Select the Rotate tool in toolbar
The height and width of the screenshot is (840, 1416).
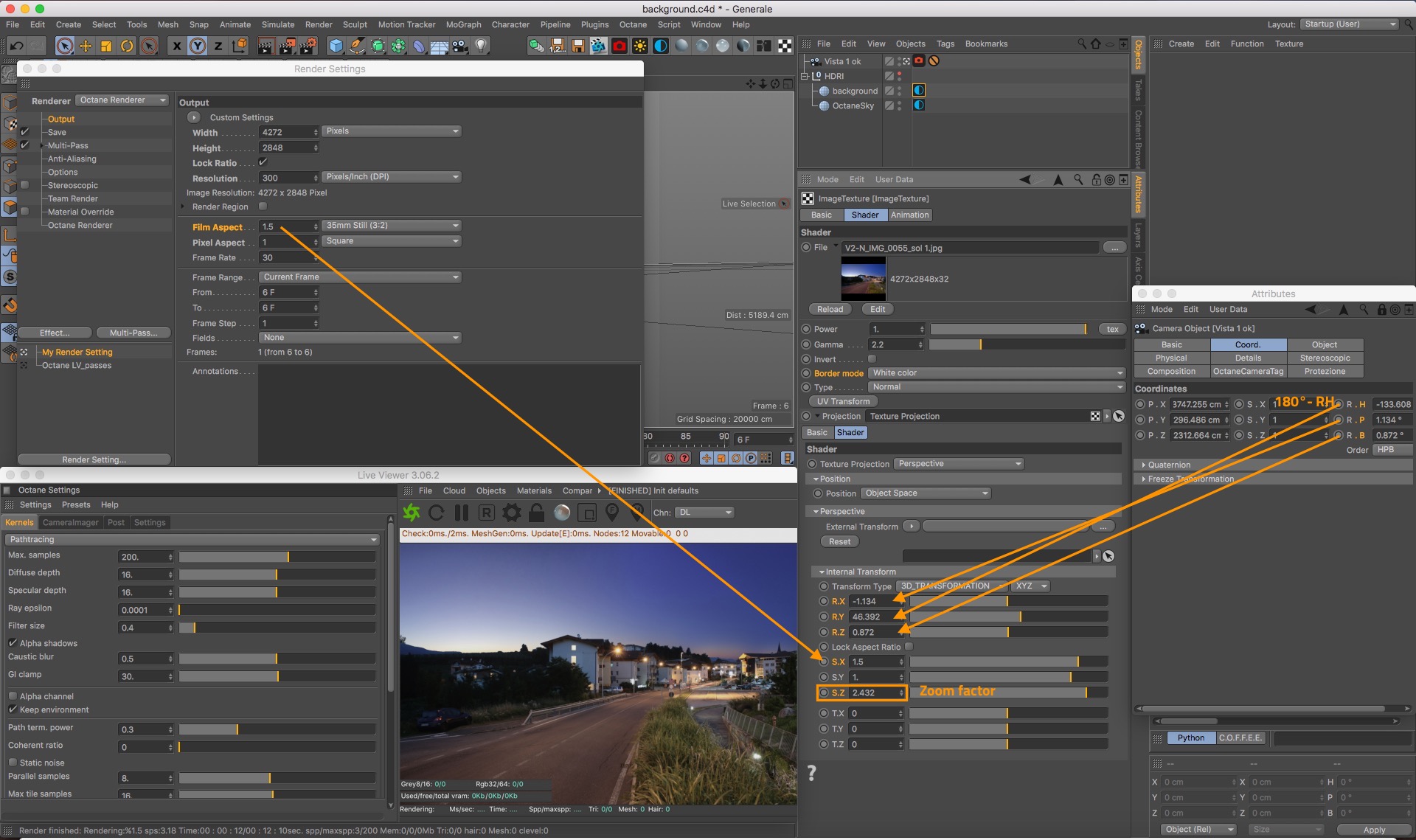click(x=127, y=46)
